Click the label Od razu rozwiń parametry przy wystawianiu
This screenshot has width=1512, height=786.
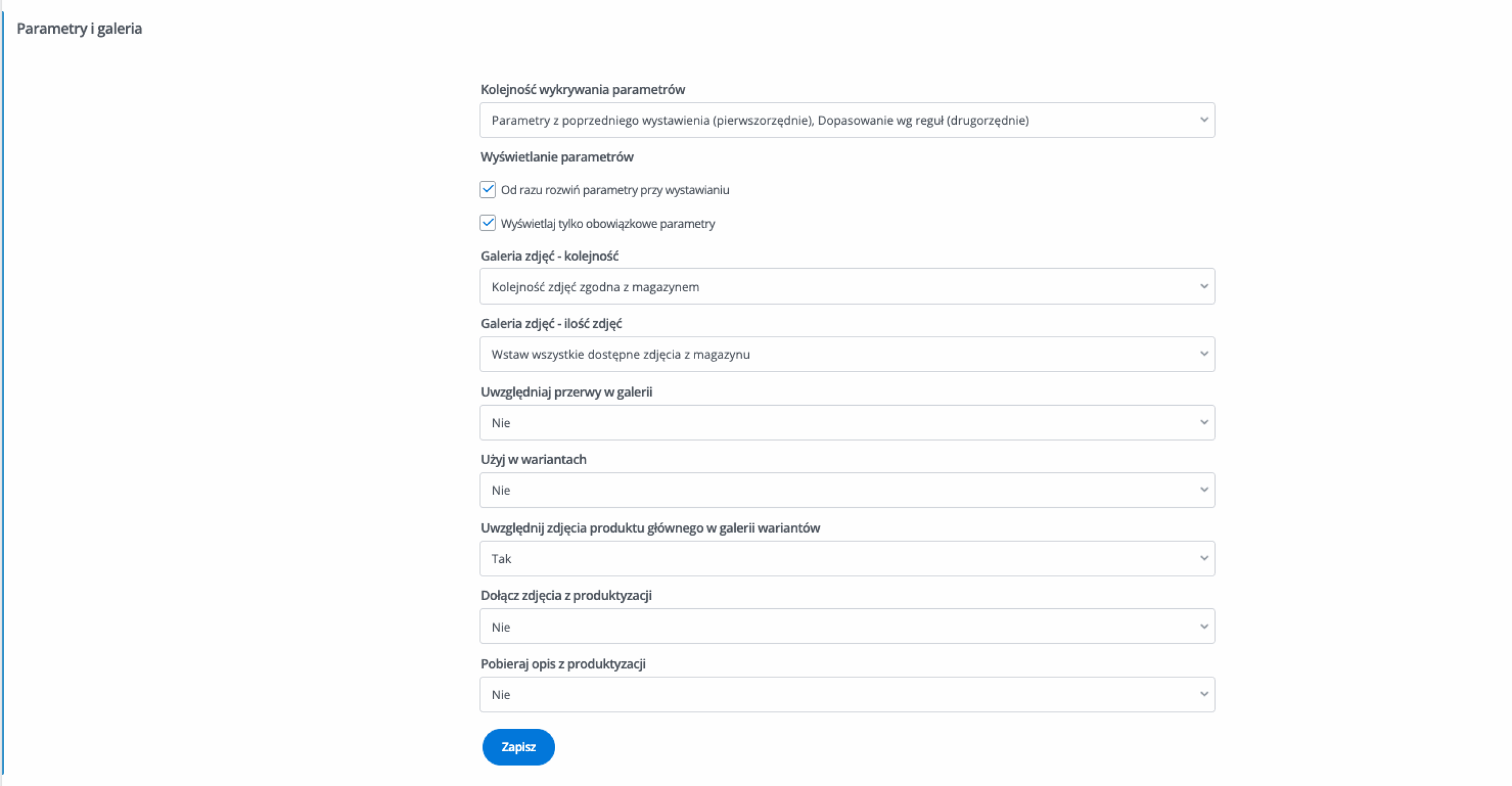(614, 190)
